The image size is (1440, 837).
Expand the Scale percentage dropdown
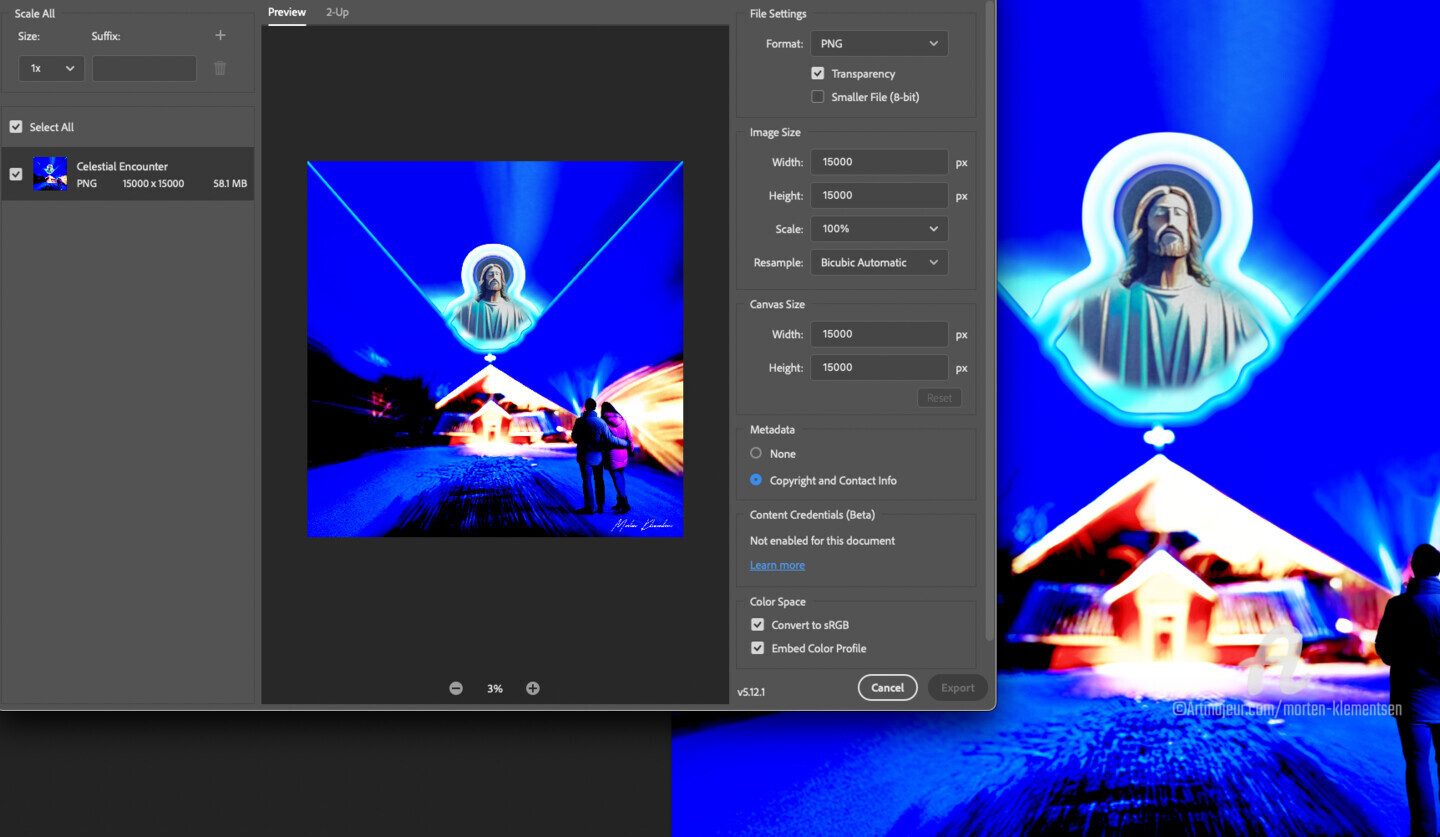[x=878, y=229]
